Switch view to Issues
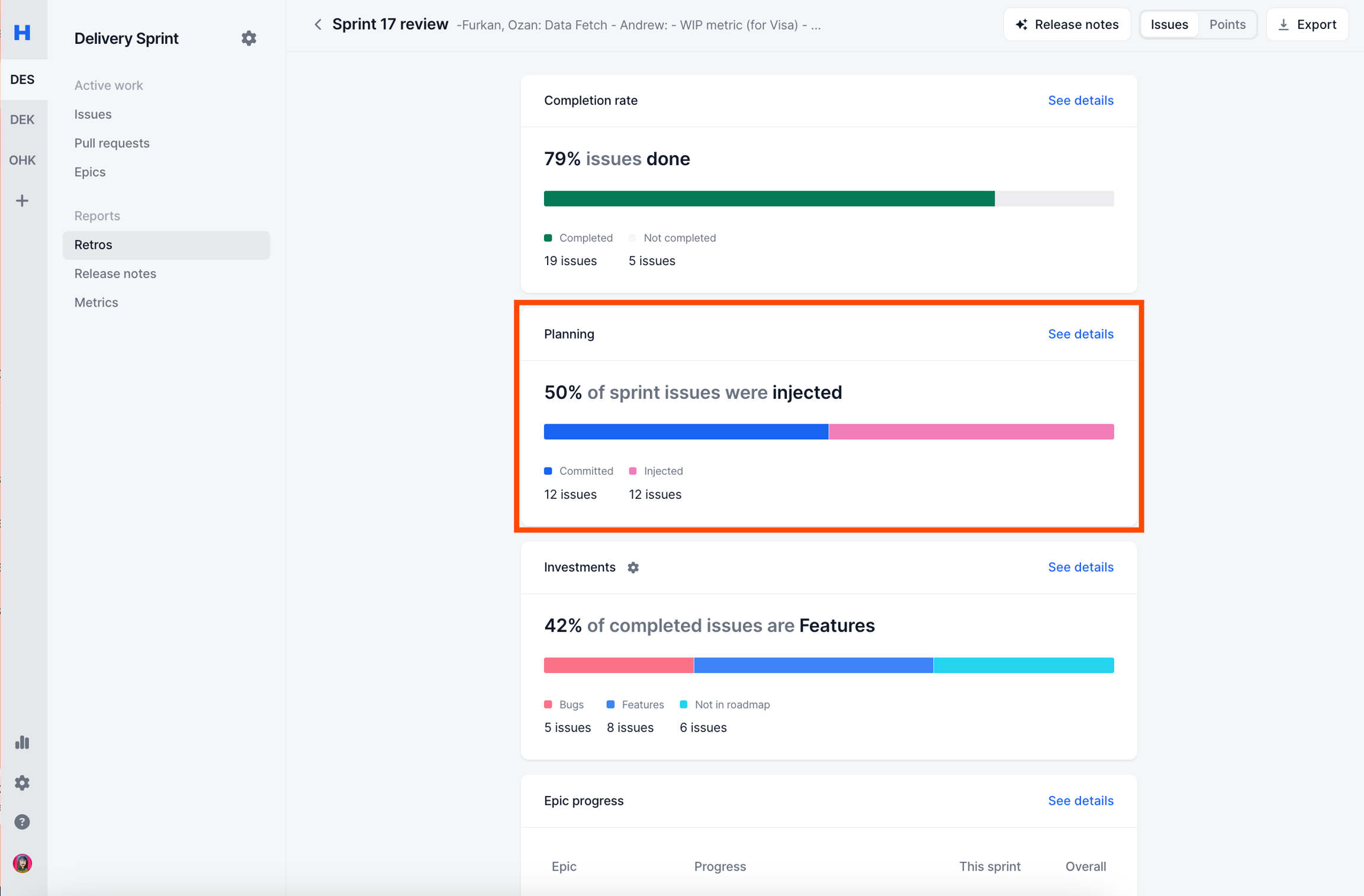 click(1169, 24)
